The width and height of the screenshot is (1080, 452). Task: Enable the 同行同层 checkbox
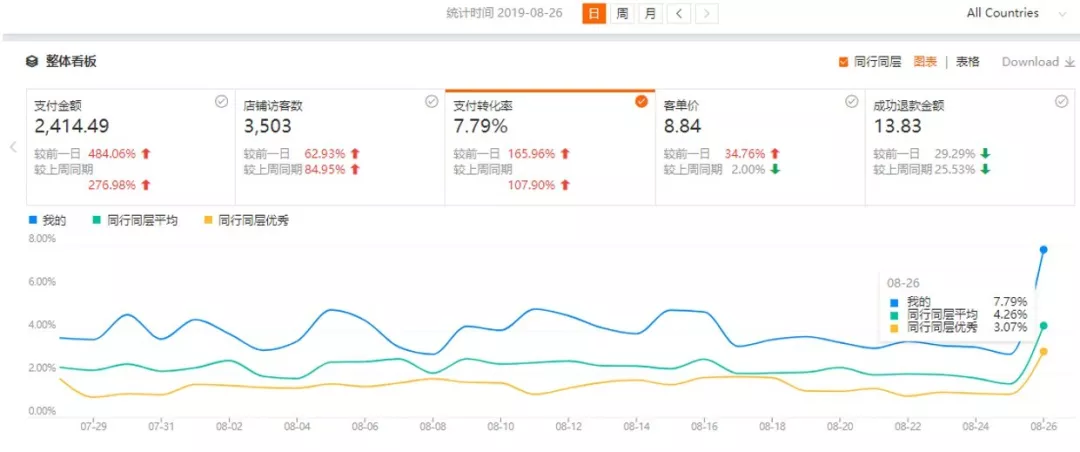843,62
